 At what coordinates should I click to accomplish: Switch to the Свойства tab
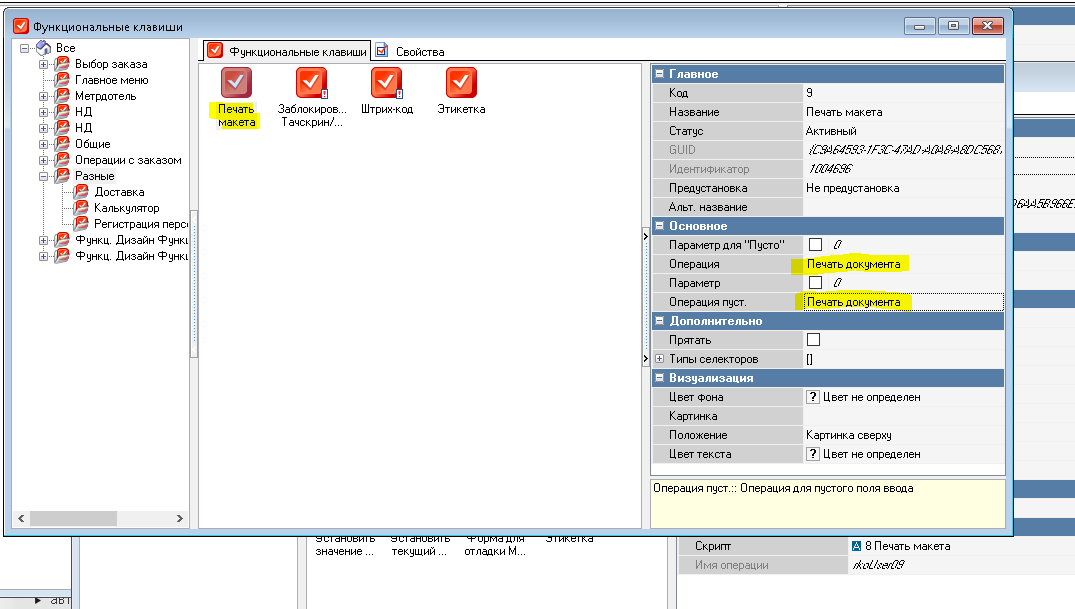pyautogui.click(x=410, y=51)
